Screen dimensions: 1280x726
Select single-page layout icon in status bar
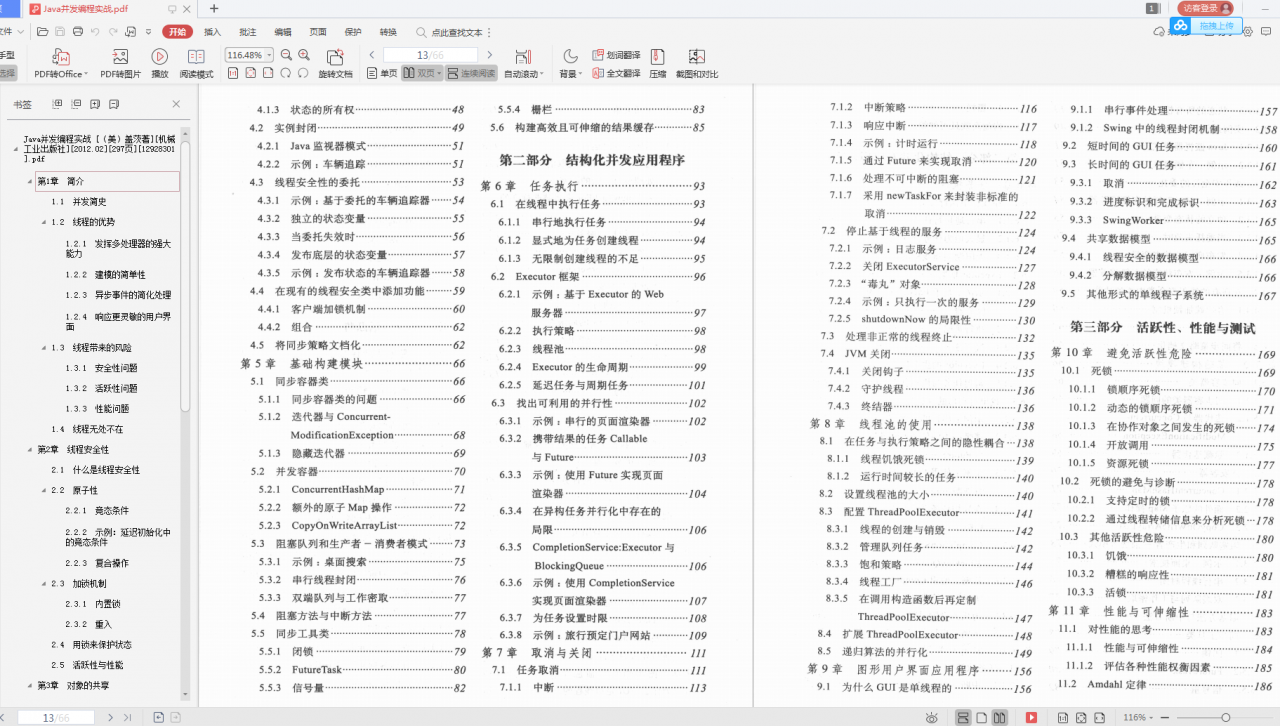point(981,717)
